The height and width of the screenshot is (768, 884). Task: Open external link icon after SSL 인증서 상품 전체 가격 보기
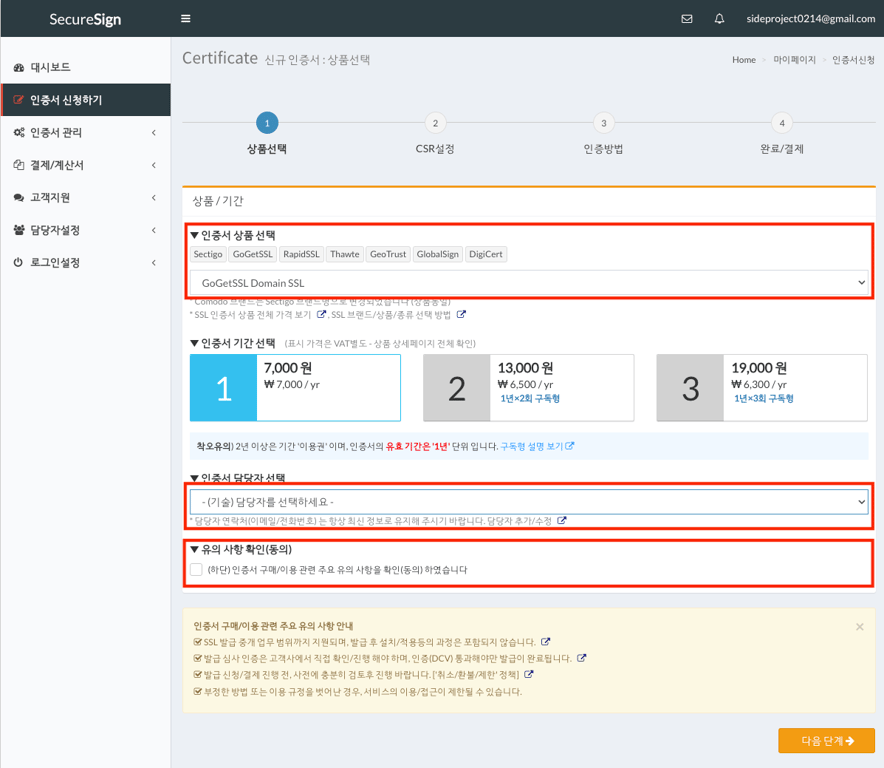coord(321,314)
